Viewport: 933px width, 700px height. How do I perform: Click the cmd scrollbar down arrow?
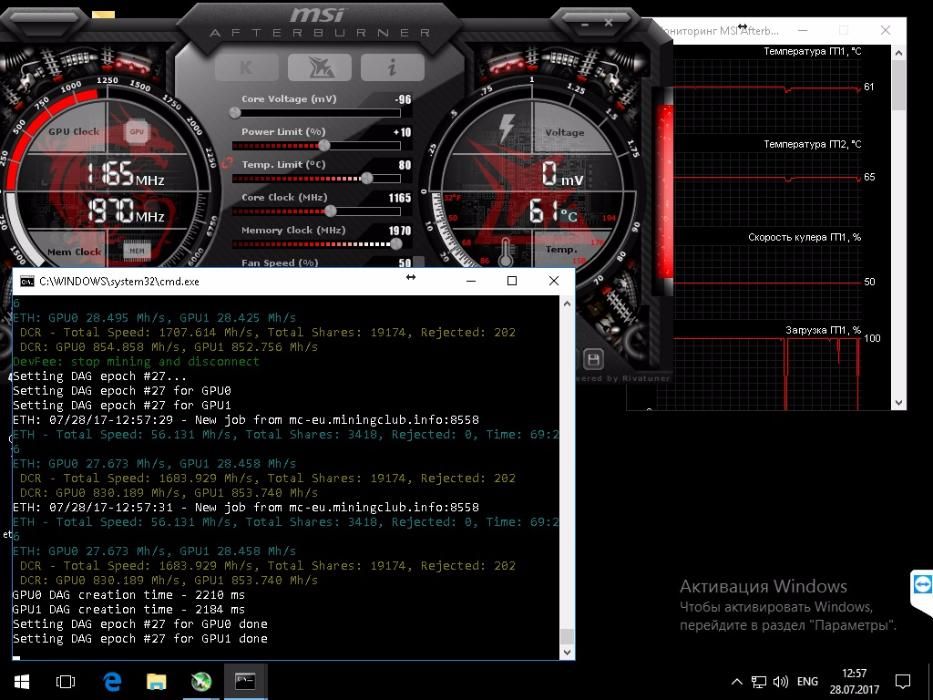567,652
